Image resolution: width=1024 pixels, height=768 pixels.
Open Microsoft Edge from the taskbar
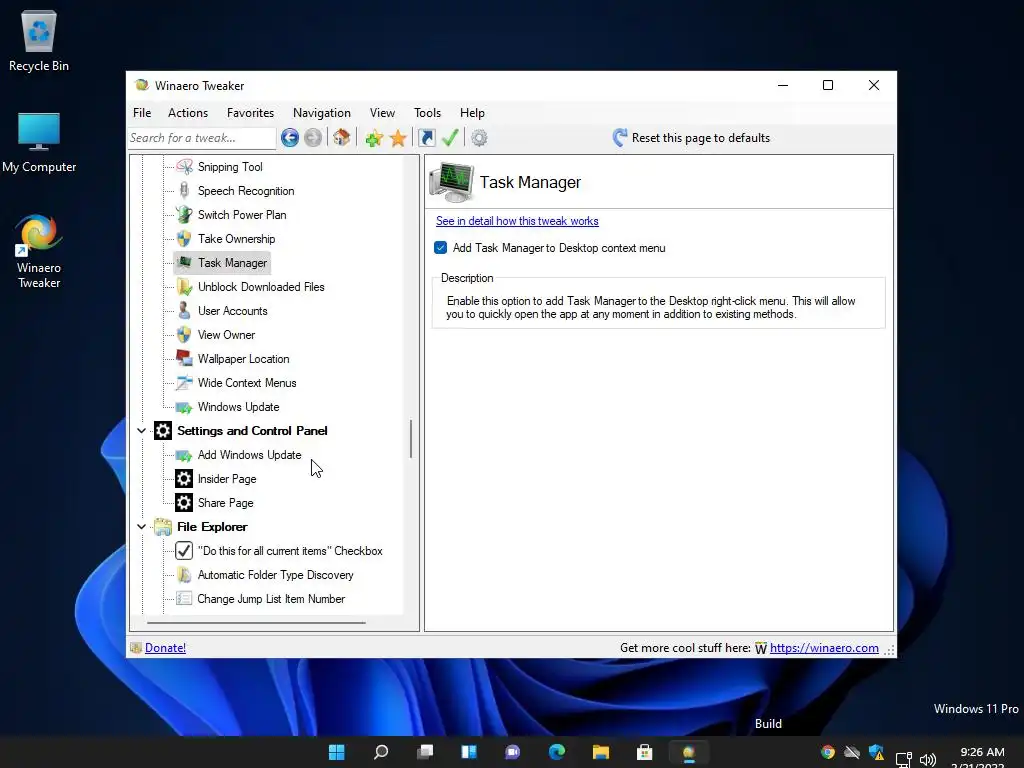pos(556,752)
